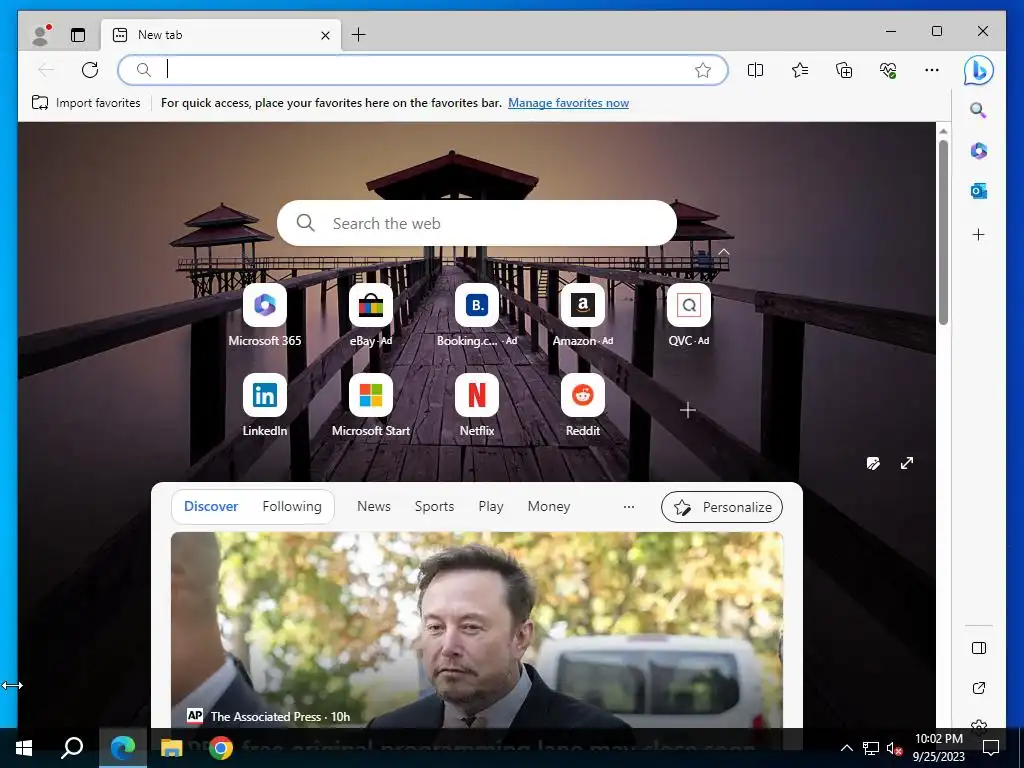Open the Reddit quick link
The height and width of the screenshot is (768, 1024).
[583, 406]
